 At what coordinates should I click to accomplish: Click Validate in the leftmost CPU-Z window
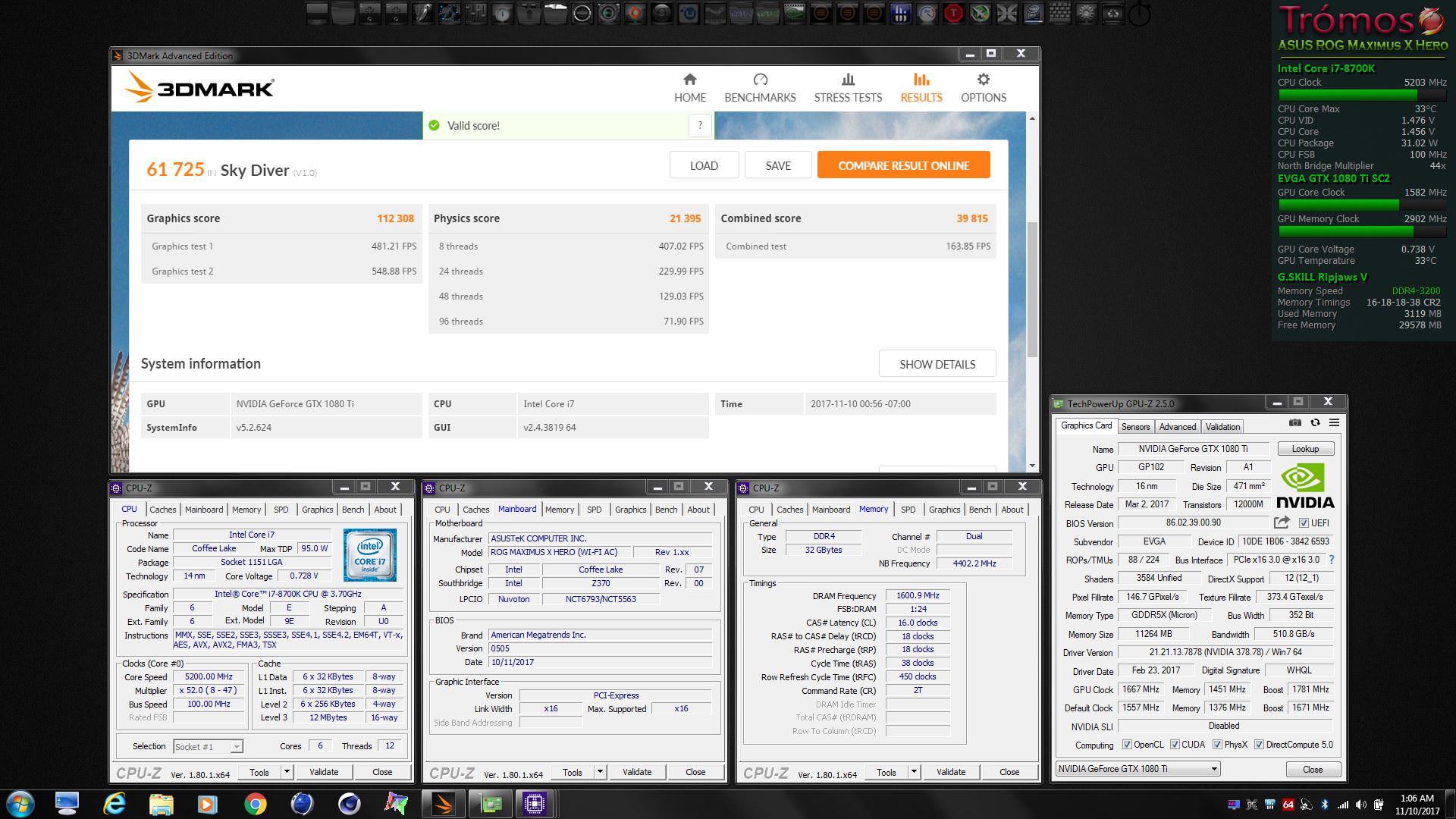tap(324, 772)
